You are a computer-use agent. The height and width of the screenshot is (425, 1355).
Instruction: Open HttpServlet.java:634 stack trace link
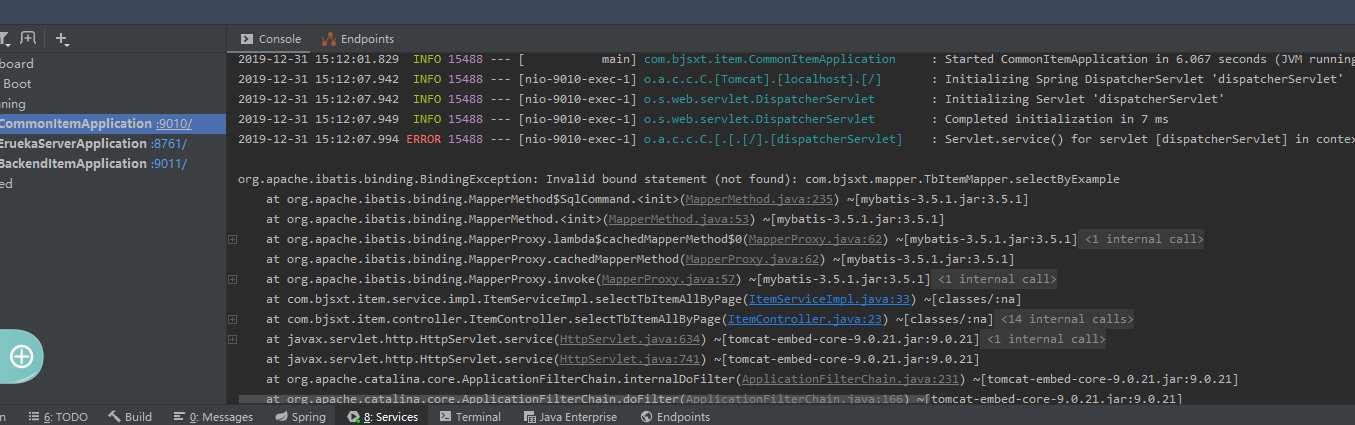[x=629, y=339]
